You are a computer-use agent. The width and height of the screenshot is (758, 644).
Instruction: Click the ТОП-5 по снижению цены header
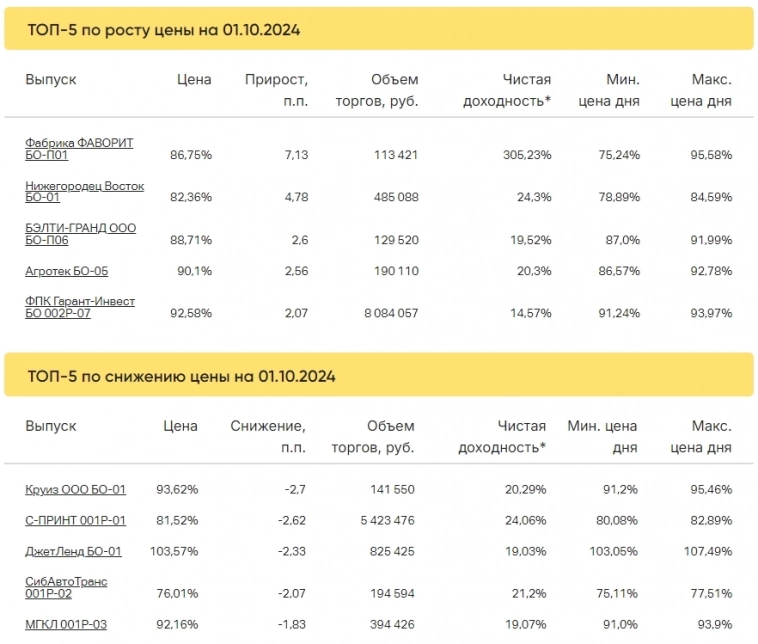coord(180,377)
